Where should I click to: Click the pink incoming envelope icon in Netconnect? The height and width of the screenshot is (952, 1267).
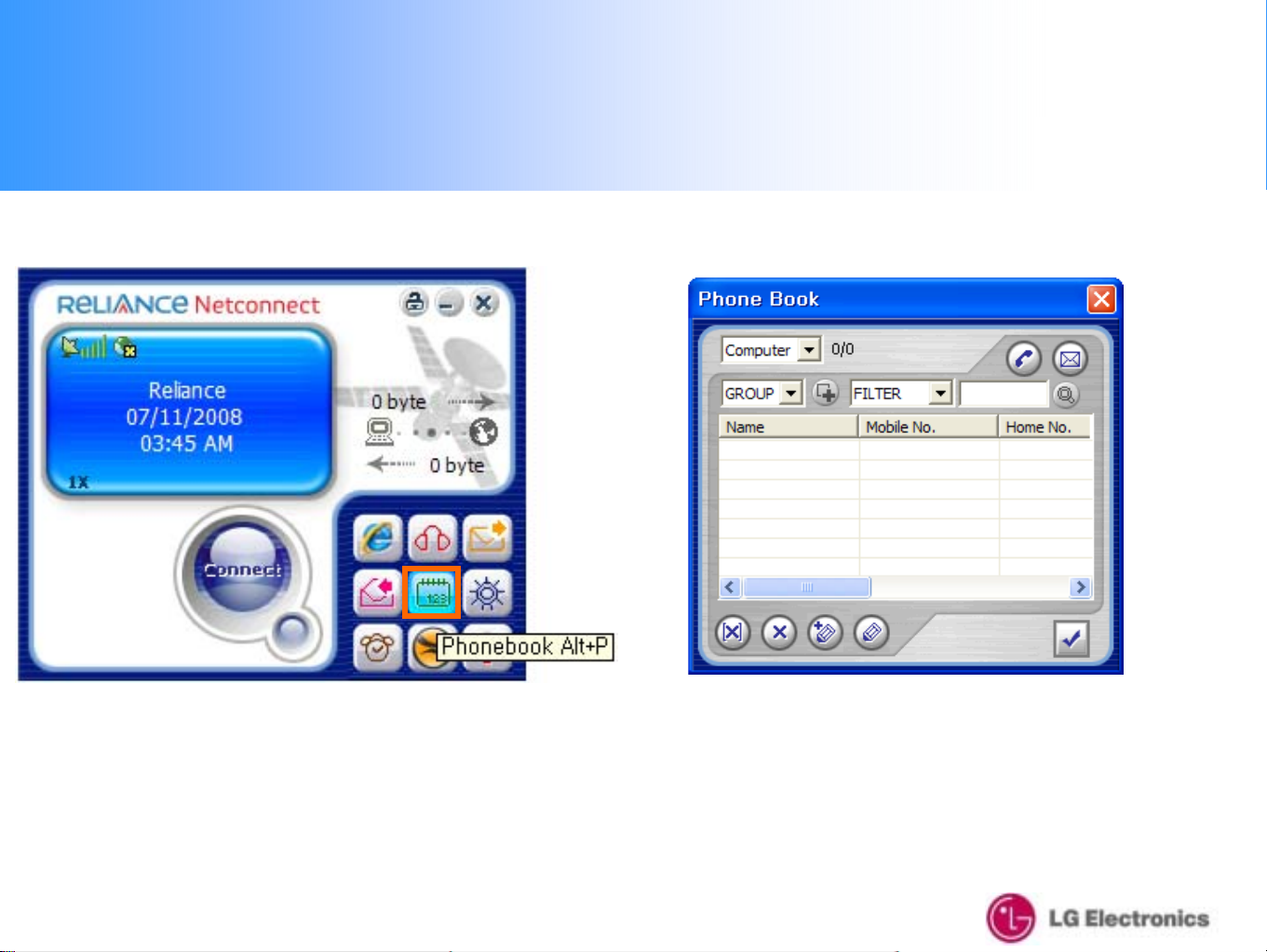[378, 593]
